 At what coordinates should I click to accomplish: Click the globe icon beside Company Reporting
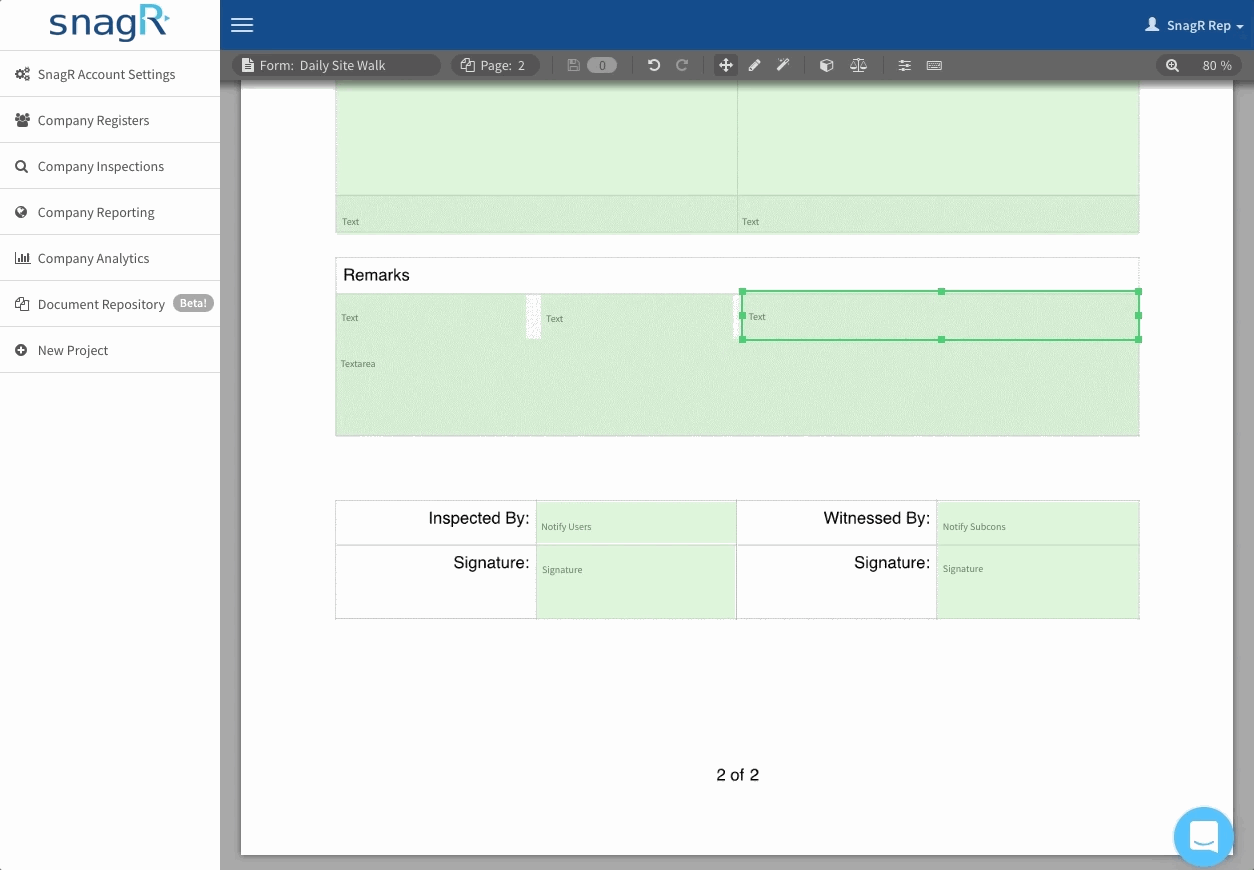(21, 212)
